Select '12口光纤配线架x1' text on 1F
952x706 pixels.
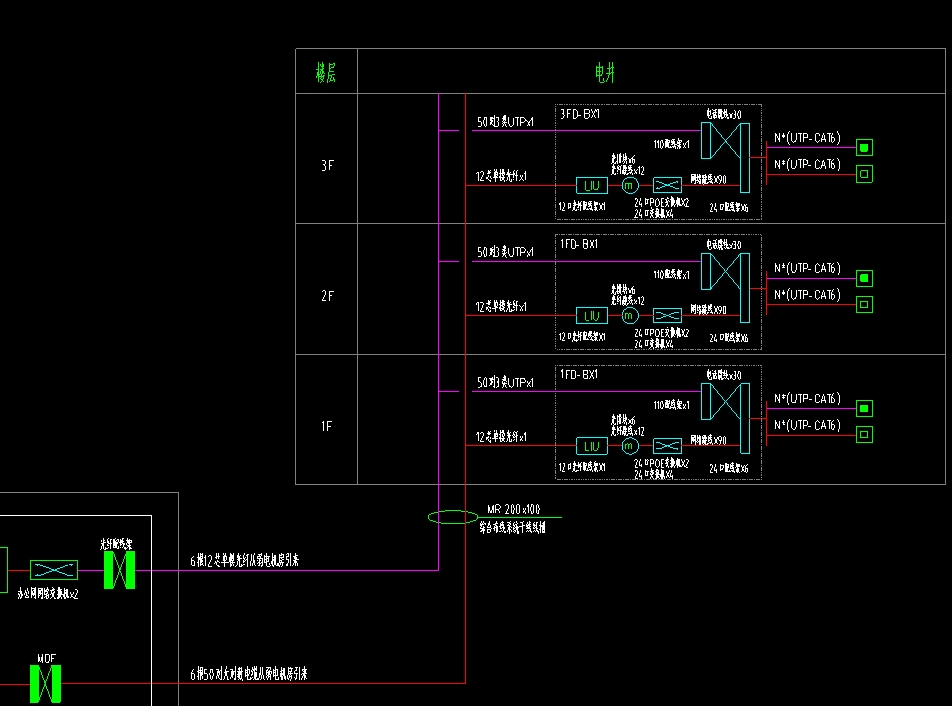click(582, 467)
